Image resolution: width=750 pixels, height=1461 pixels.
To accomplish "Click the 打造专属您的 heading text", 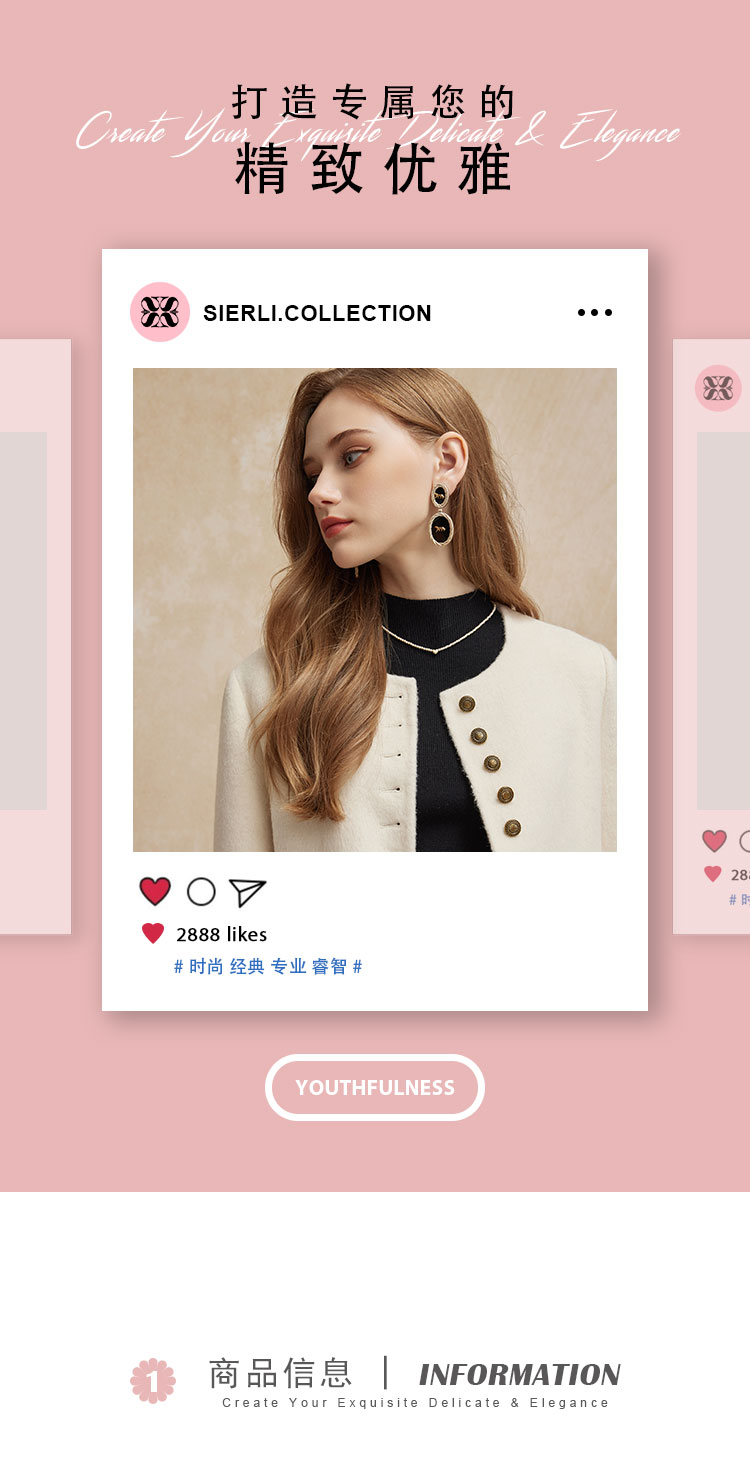I will tap(374, 102).
